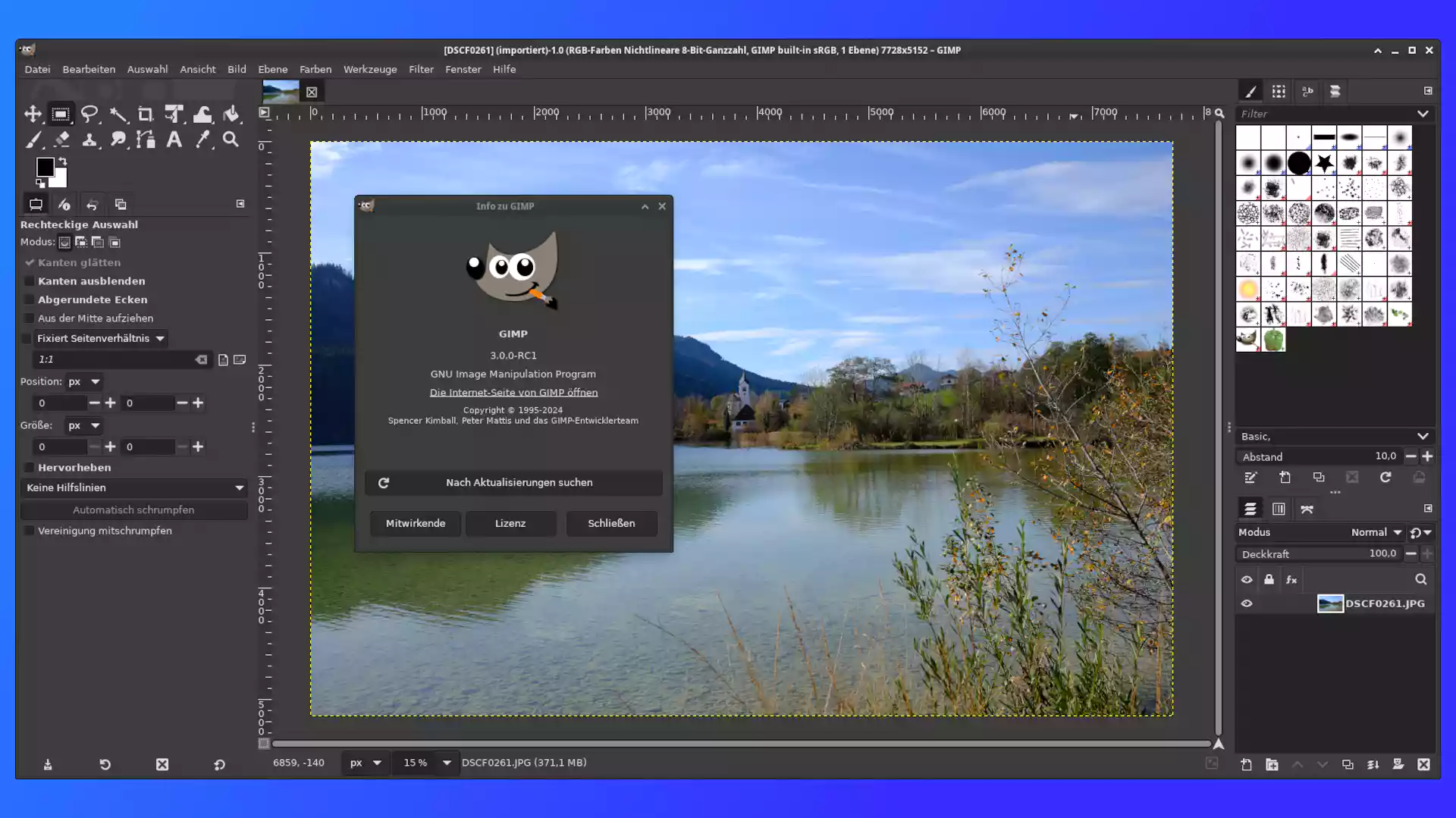Toggle Kanten glätten checkbox
This screenshot has height=818, width=1456.
pos(30,262)
